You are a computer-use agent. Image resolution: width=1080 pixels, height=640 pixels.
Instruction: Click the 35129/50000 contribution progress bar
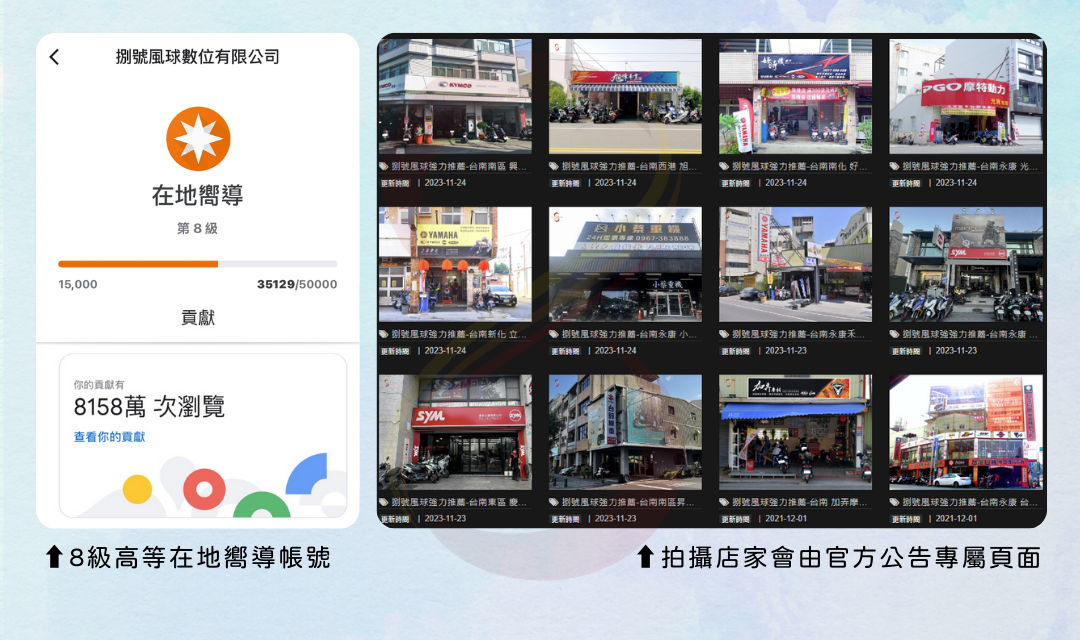coord(196,264)
